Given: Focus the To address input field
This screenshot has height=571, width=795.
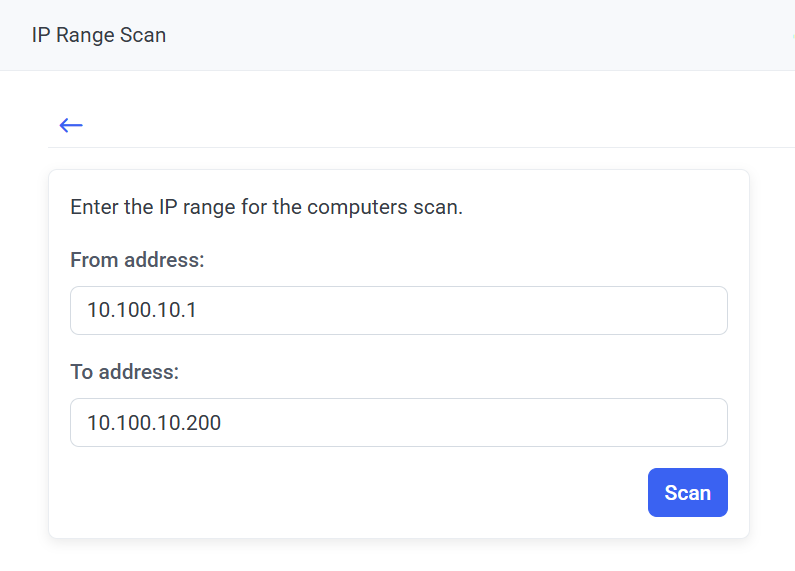Looking at the screenshot, I should click(398, 422).
